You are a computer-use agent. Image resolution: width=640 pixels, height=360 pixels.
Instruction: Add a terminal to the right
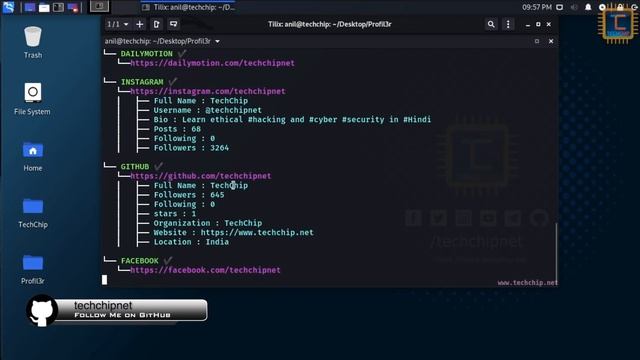tap(156, 24)
